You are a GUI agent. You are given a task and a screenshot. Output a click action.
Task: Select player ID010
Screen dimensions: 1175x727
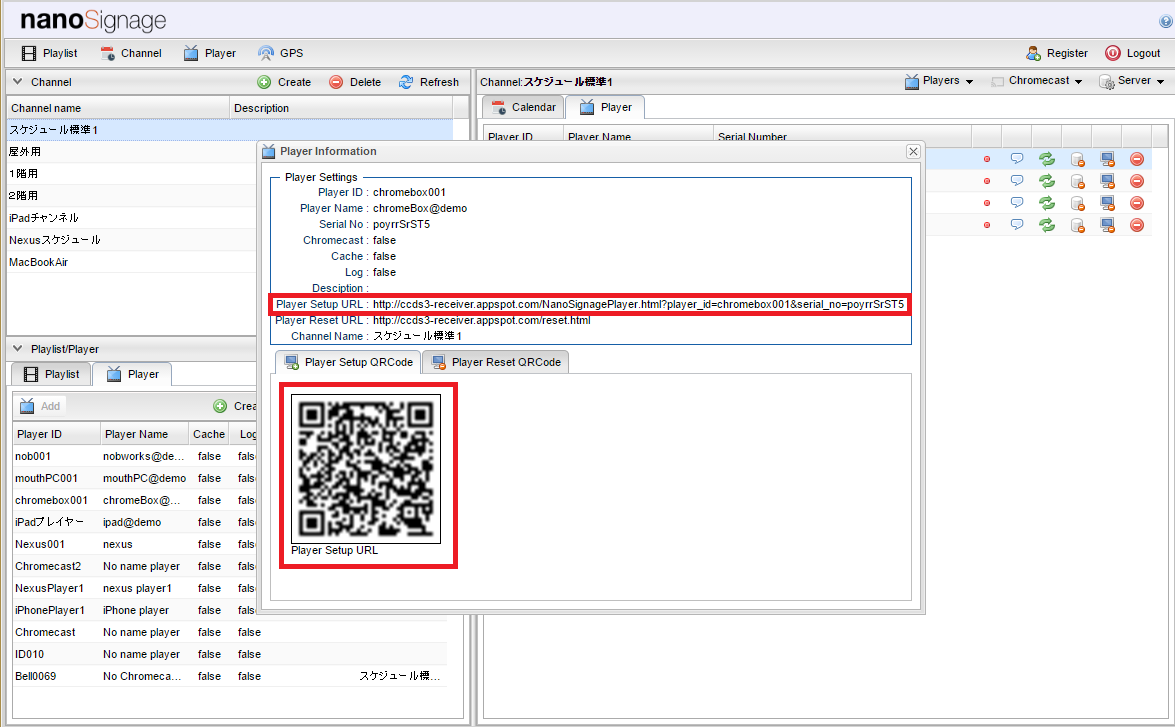pos(230,654)
